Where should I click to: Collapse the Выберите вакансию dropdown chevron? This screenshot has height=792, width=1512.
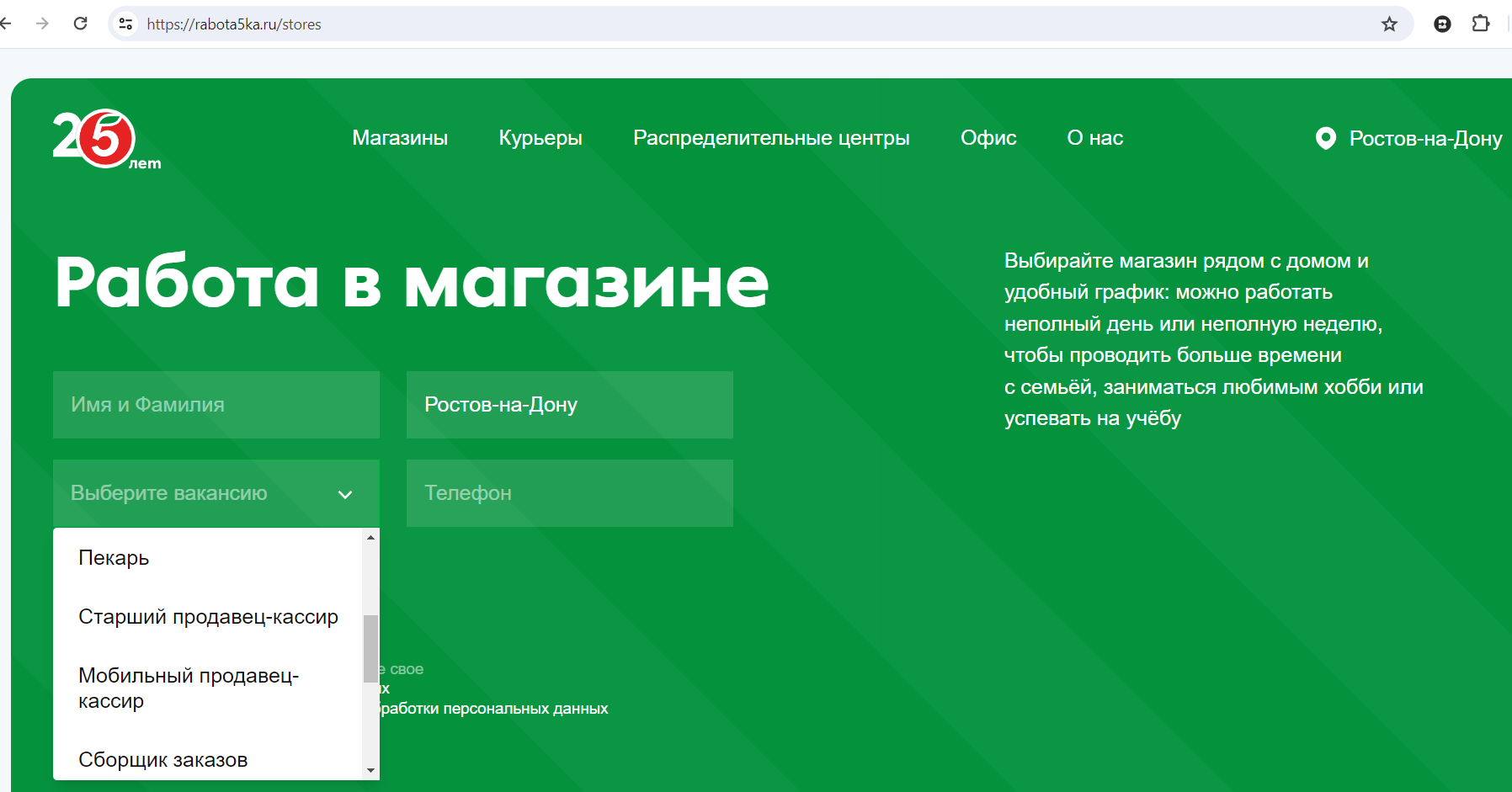pos(344,494)
